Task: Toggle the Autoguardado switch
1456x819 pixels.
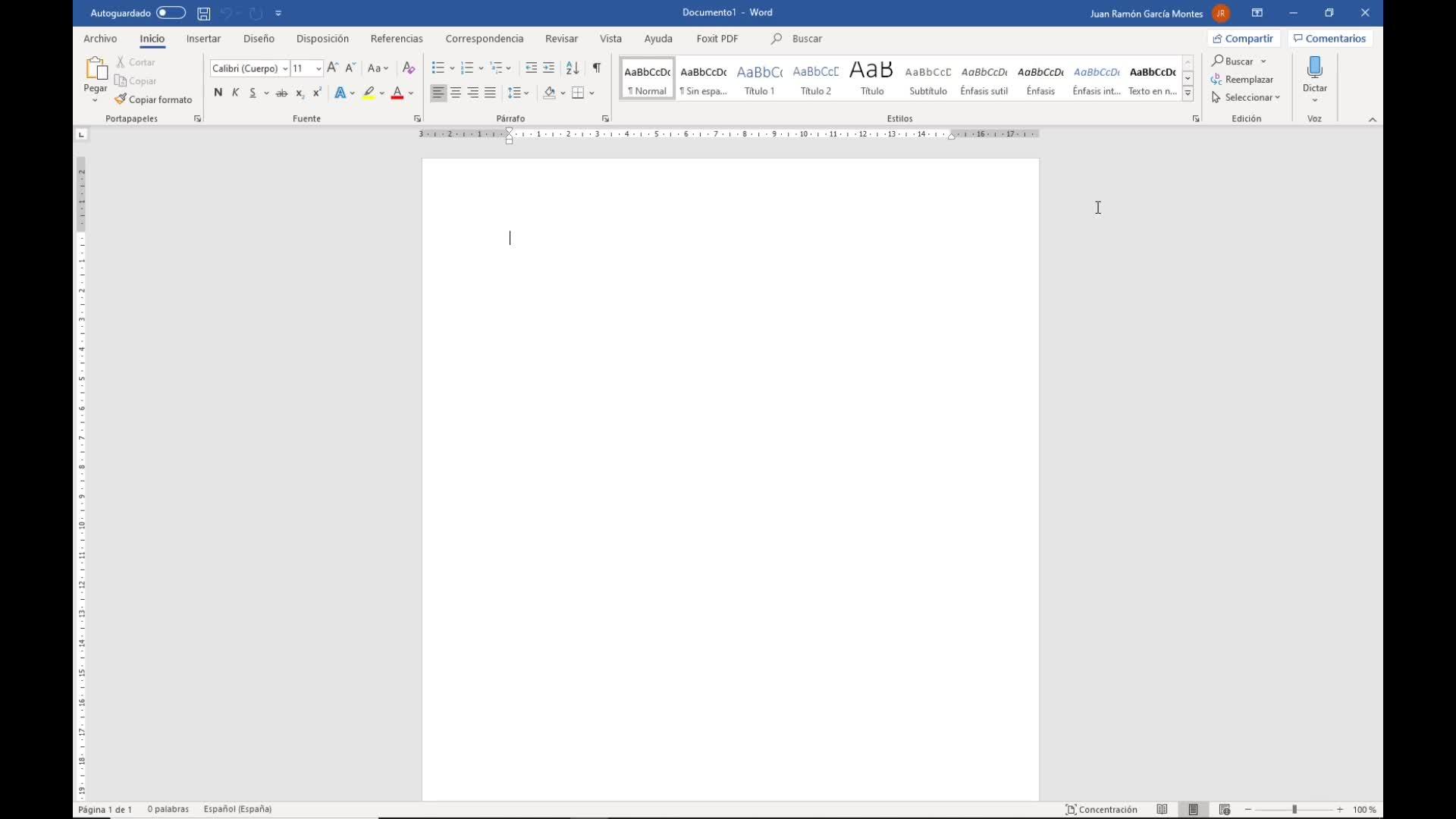Action: pos(171,13)
